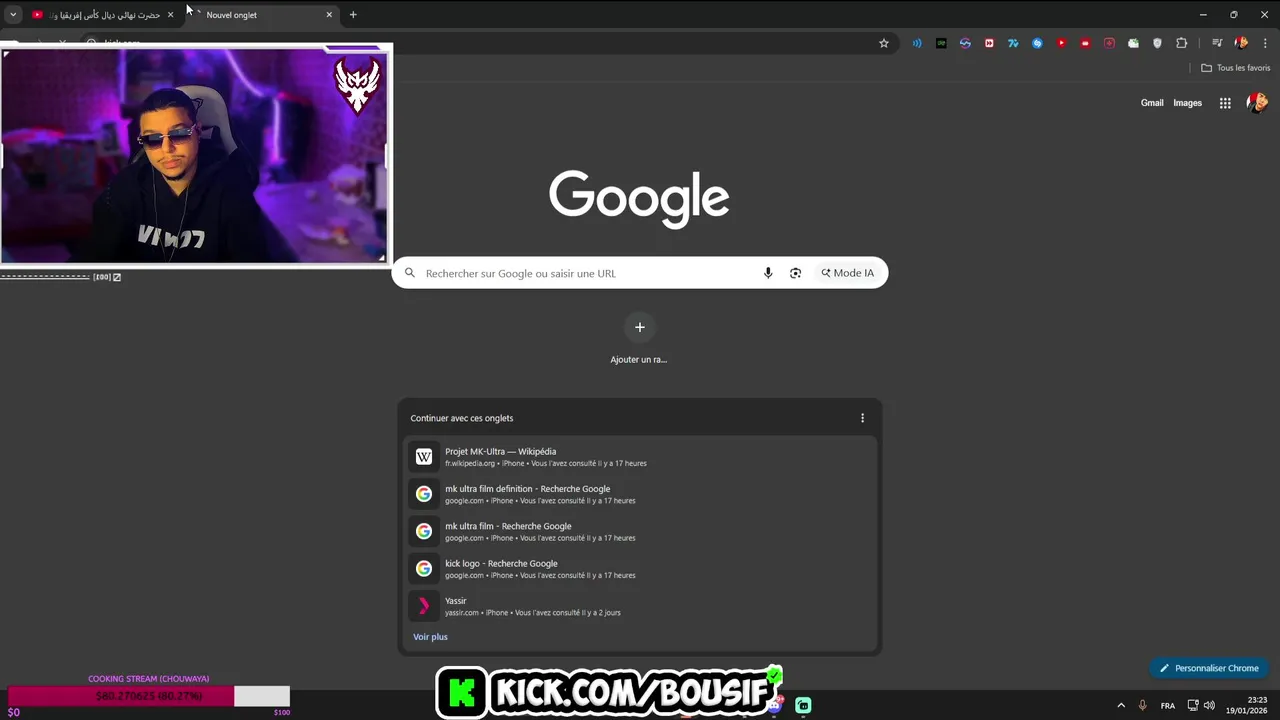Open the taskbar network icon
Image resolution: width=1280 pixels, height=720 pixels.
pyautogui.click(x=1193, y=705)
